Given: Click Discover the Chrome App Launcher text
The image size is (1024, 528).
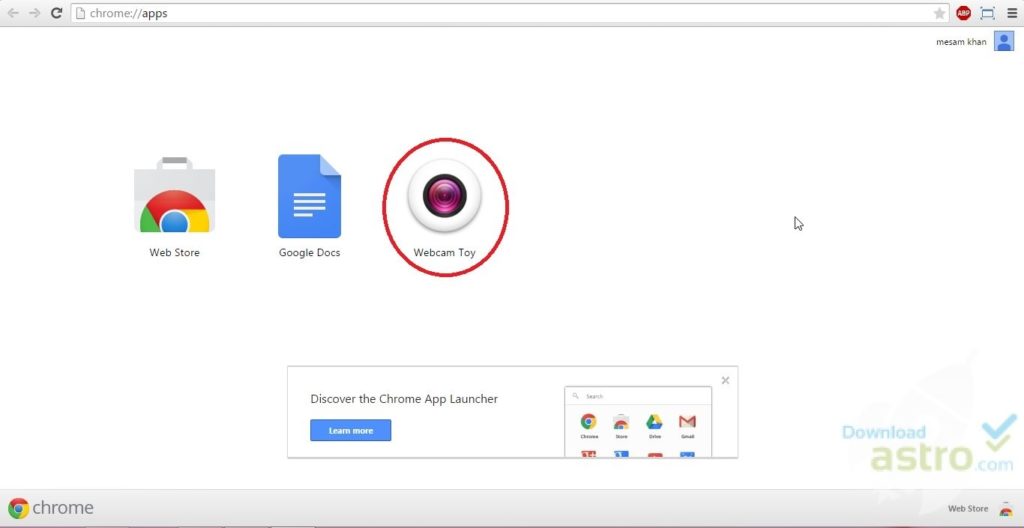Looking at the screenshot, I should click(404, 399).
